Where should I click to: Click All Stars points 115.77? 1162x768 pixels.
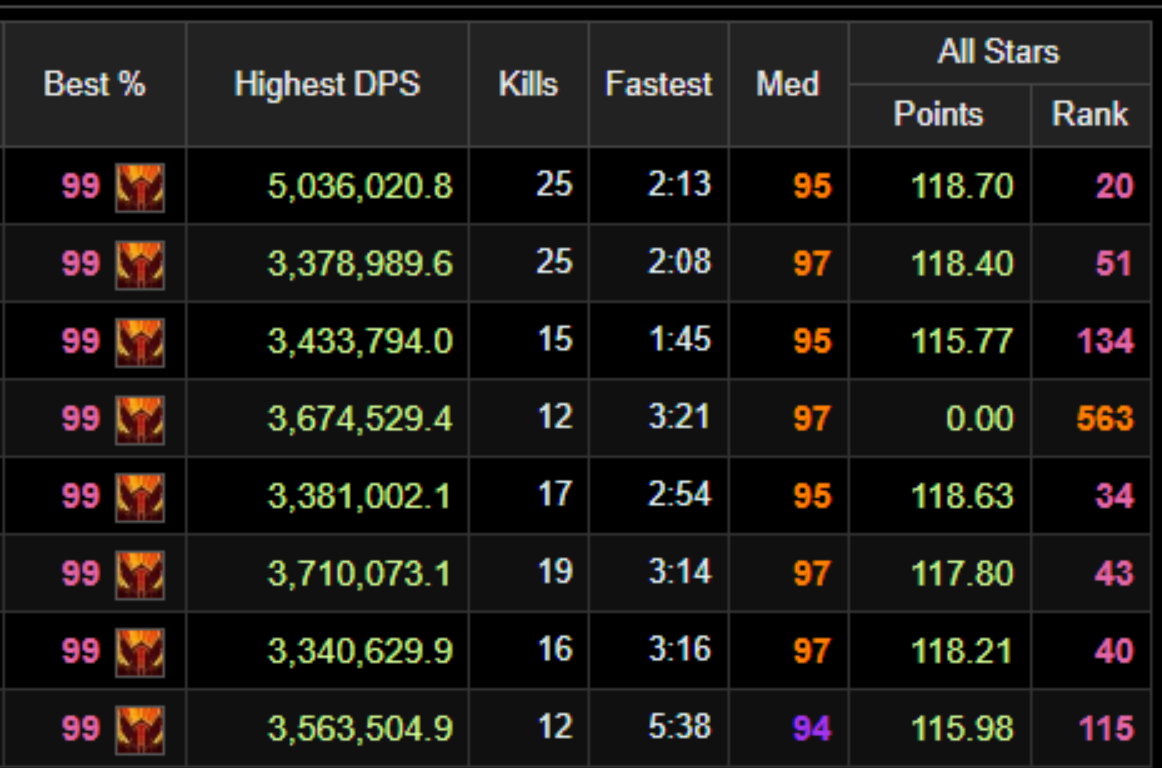962,341
